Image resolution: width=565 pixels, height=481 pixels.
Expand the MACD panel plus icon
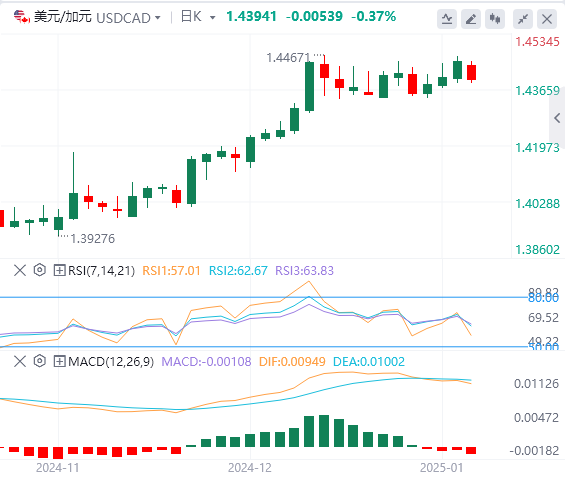[x=59, y=361]
